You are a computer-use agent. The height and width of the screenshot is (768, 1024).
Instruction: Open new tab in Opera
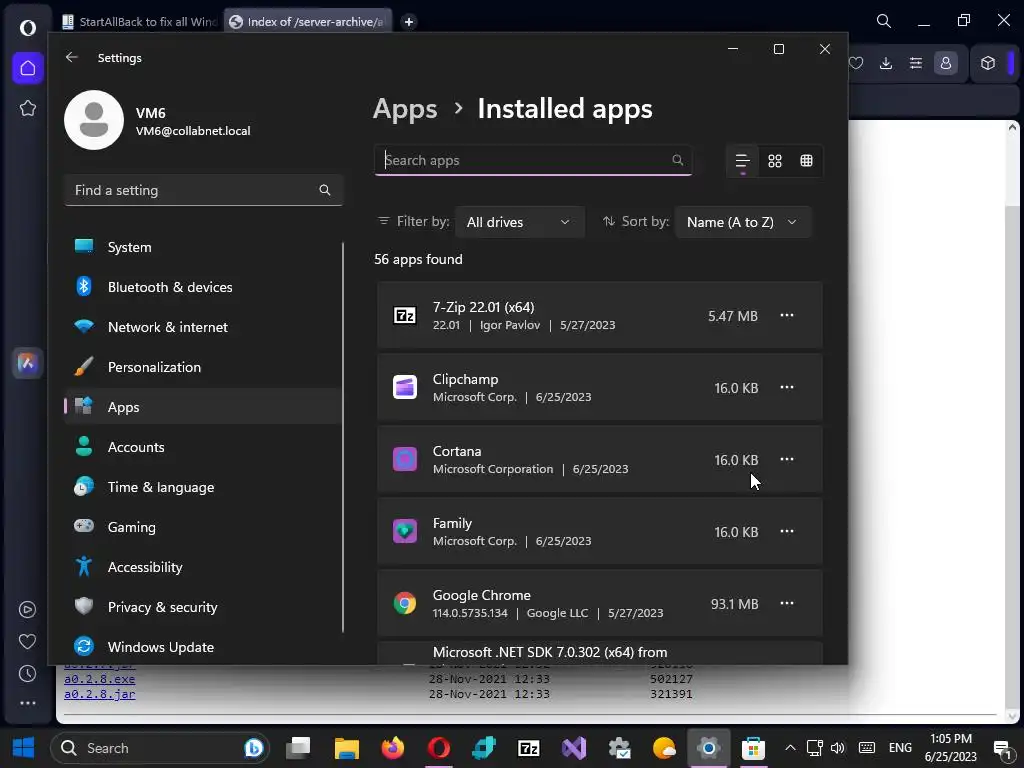[409, 22]
